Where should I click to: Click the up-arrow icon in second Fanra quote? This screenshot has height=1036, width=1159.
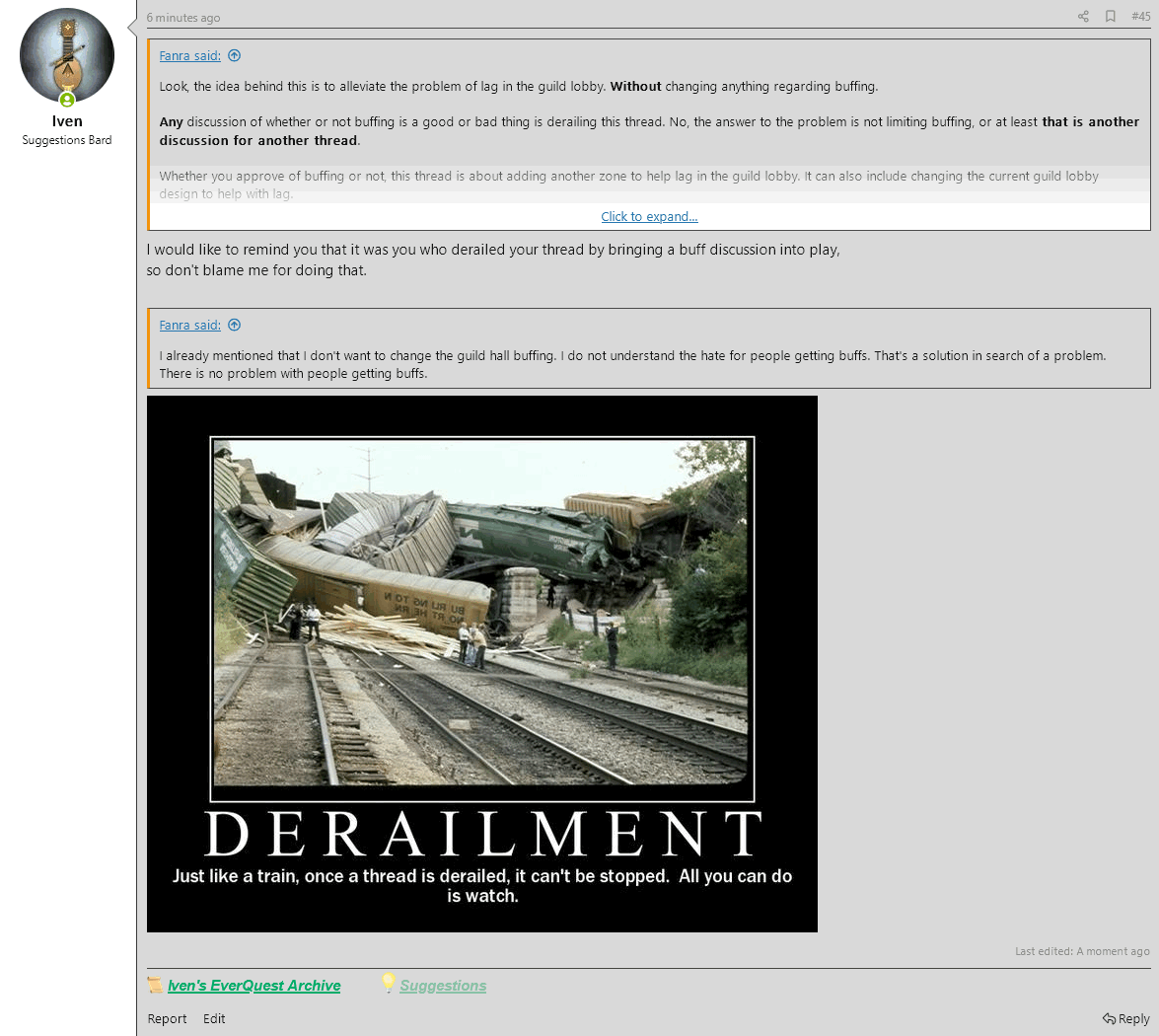[234, 326]
